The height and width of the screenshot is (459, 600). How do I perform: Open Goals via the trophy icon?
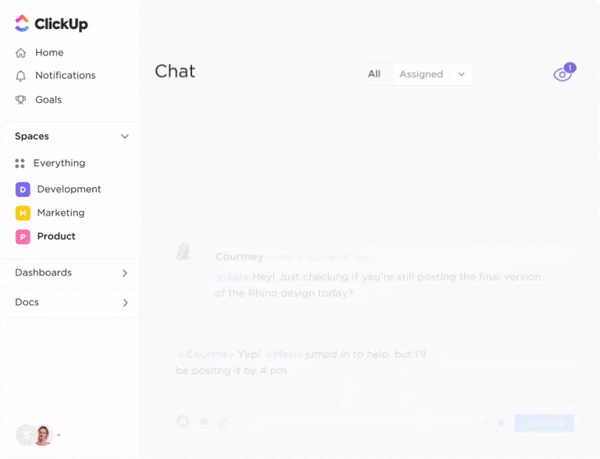pos(21,100)
